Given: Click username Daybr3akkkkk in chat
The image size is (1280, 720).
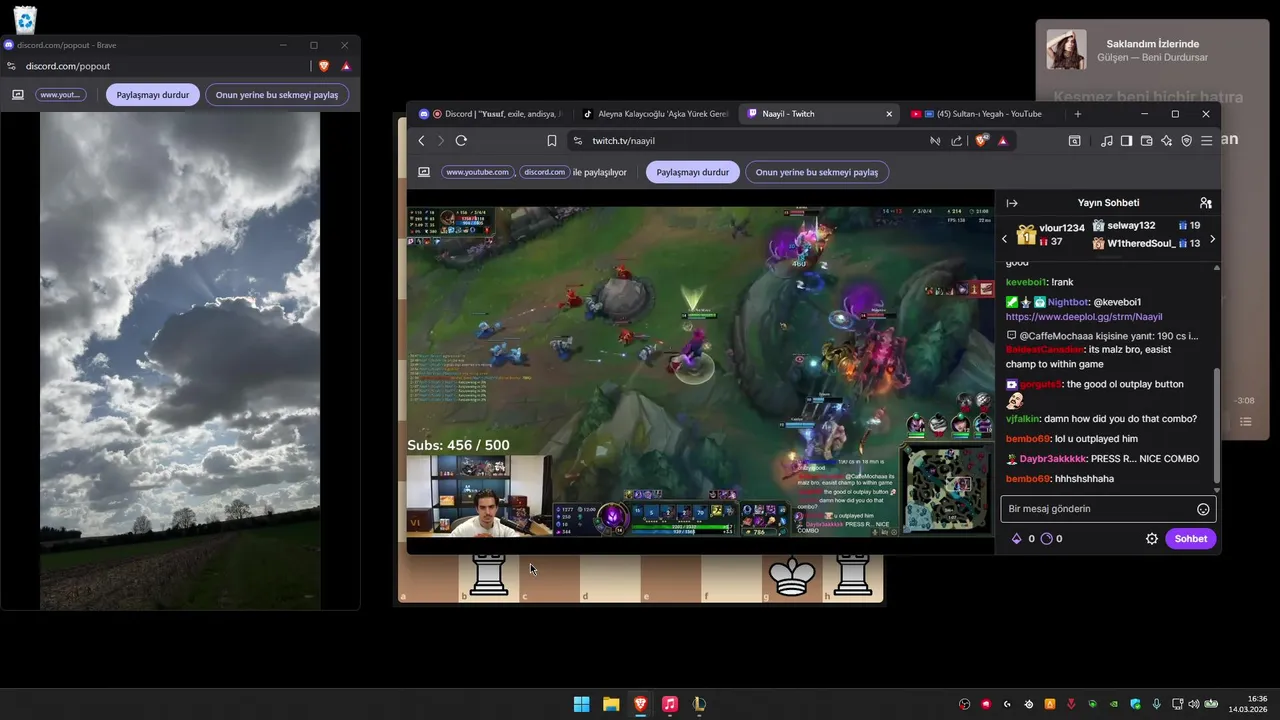Looking at the screenshot, I should tap(1053, 459).
